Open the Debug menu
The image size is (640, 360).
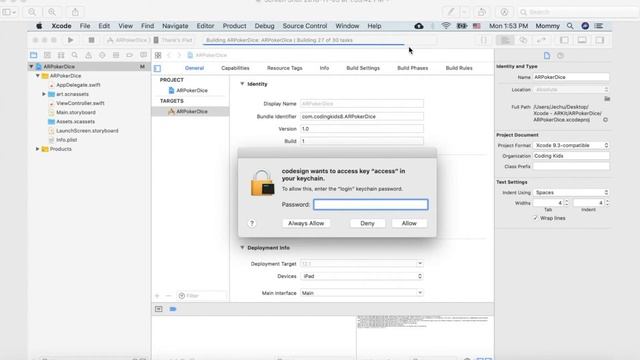(264, 26)
